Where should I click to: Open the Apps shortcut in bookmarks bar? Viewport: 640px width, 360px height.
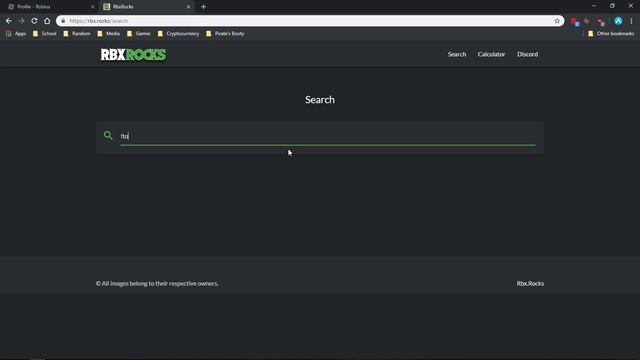(16, 33)
